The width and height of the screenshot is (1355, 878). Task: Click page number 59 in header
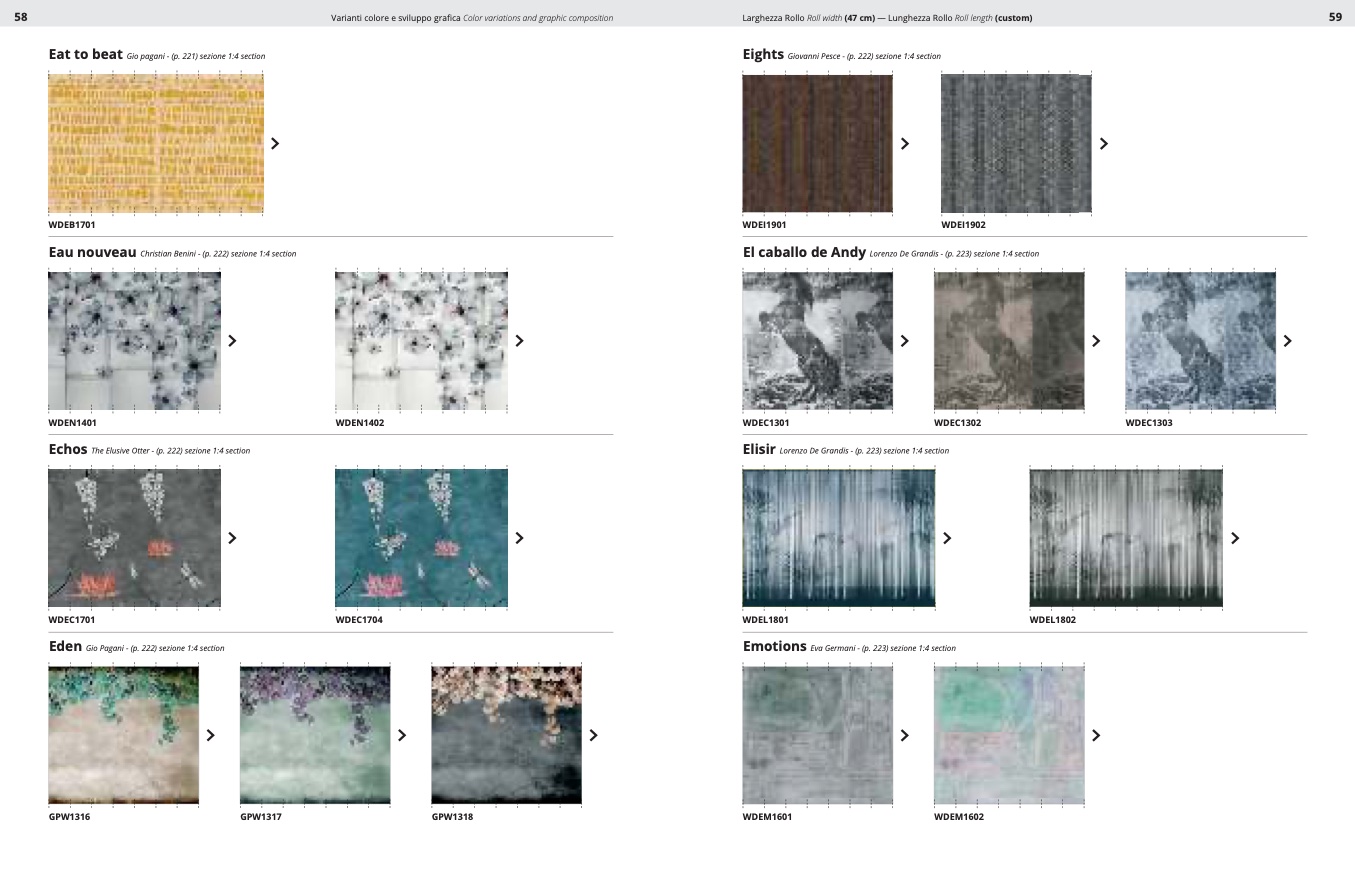[1335, 17]
